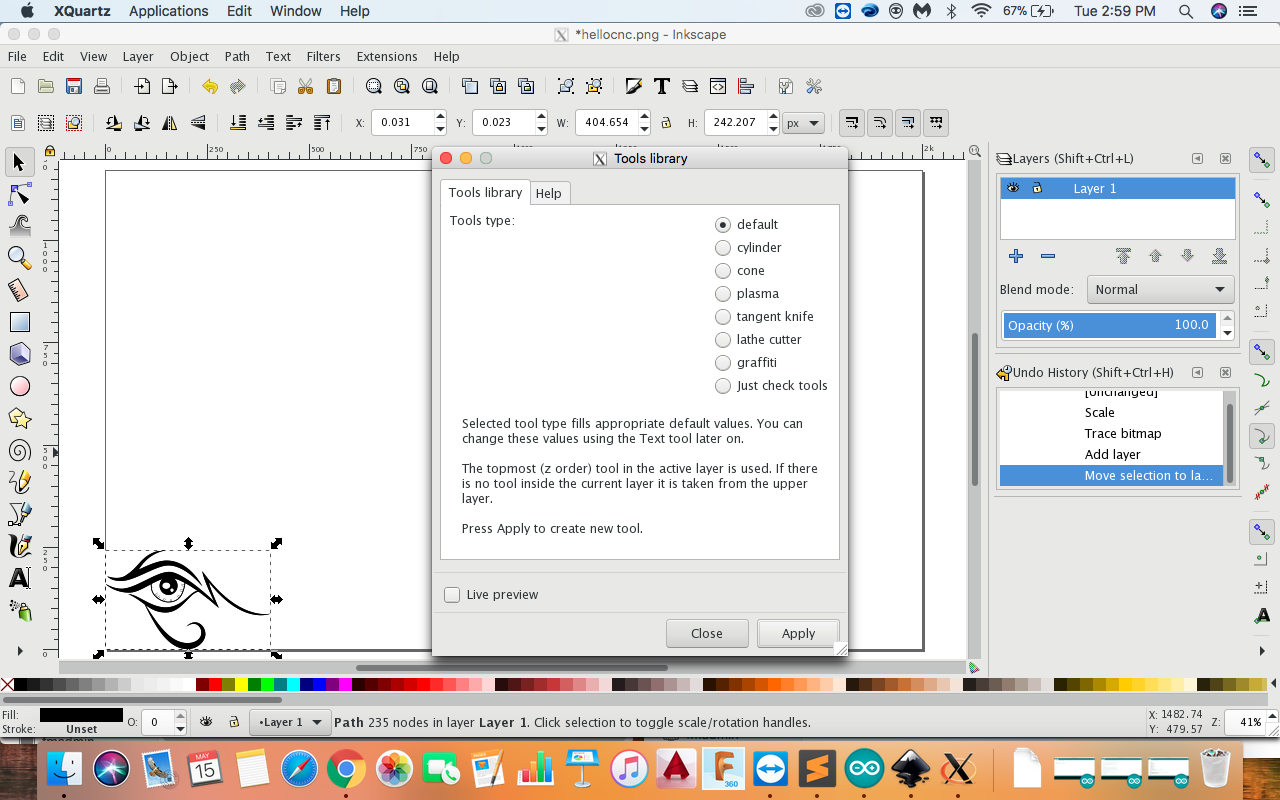The height and width of the screenshot is (800, 1280).
Task: Click the Y coordinate input field
Action: (504, 123)
